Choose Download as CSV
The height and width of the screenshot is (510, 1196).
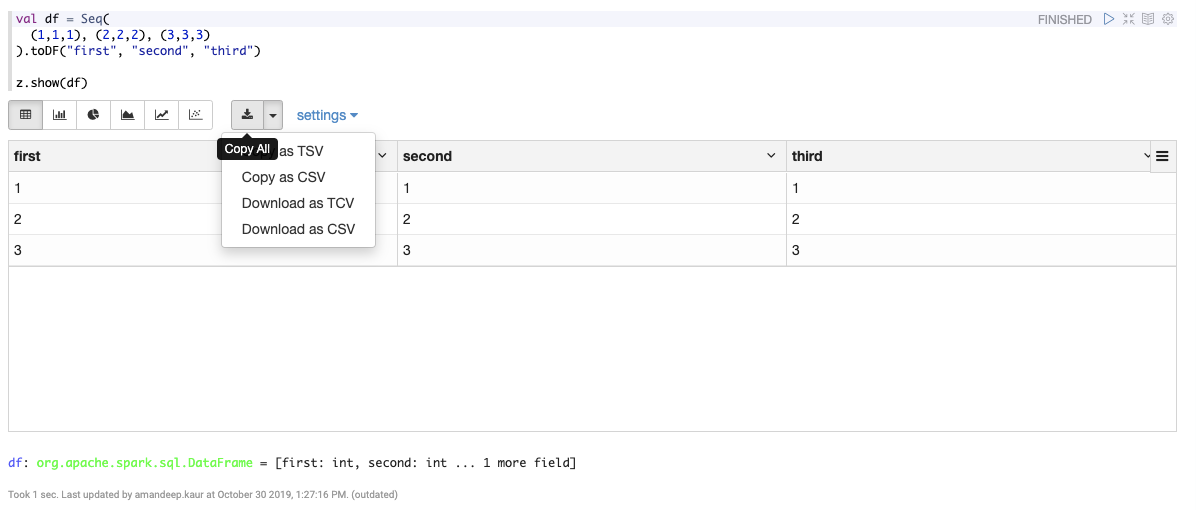pos(298,229)
